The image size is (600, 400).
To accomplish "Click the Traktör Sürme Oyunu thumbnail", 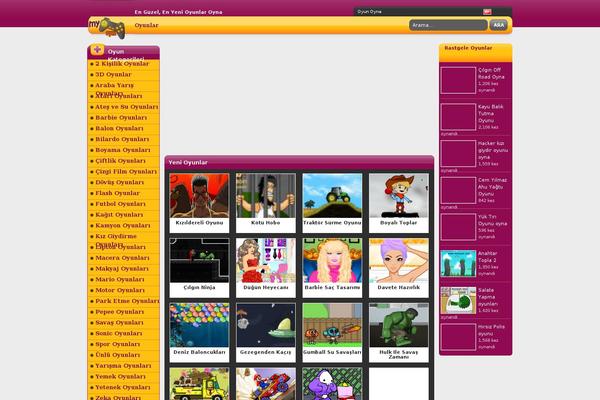I will (332, 196).
